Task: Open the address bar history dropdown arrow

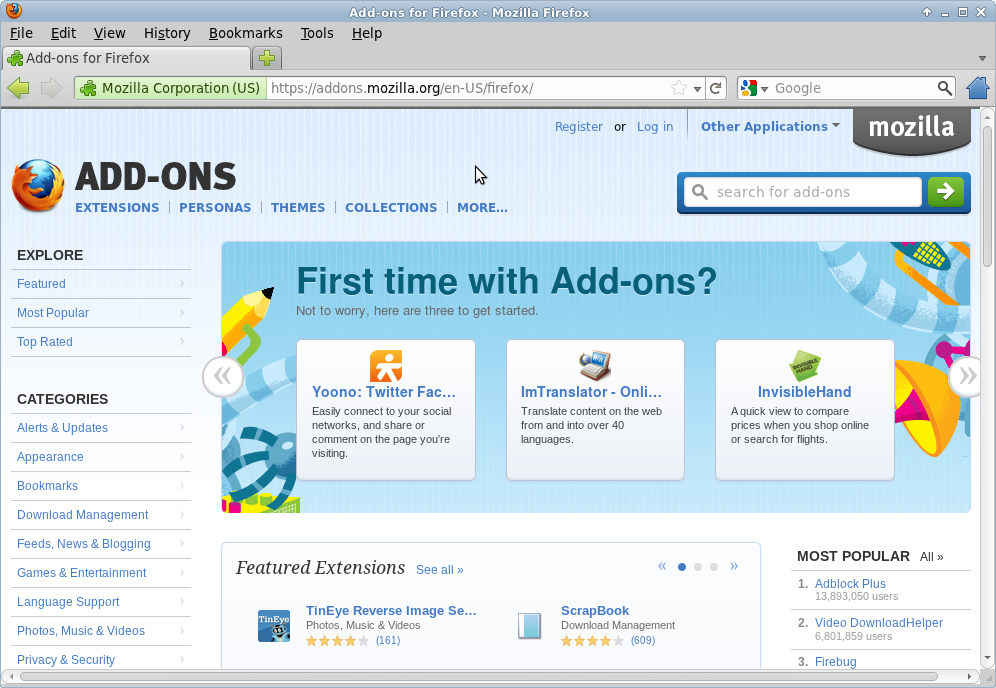Action: coord(697,88)
